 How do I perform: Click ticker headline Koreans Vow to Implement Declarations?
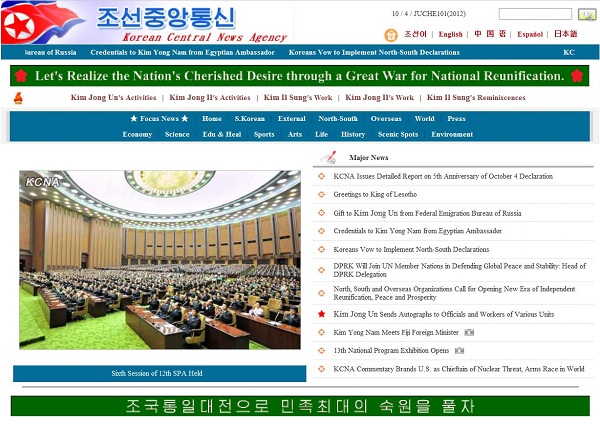[x=374, y=52]
